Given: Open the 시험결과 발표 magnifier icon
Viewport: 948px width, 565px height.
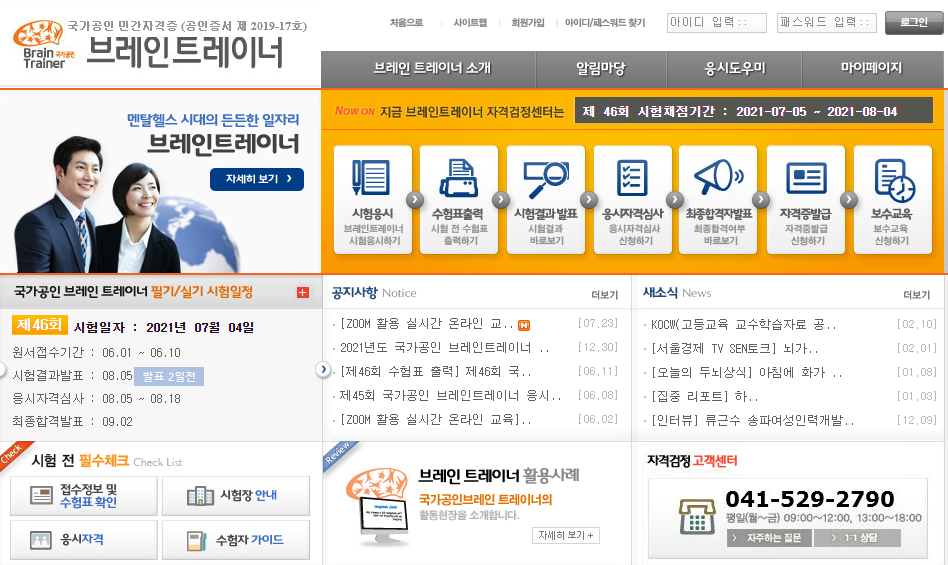Looking at the screenshot, I should [x=546, y=179].
